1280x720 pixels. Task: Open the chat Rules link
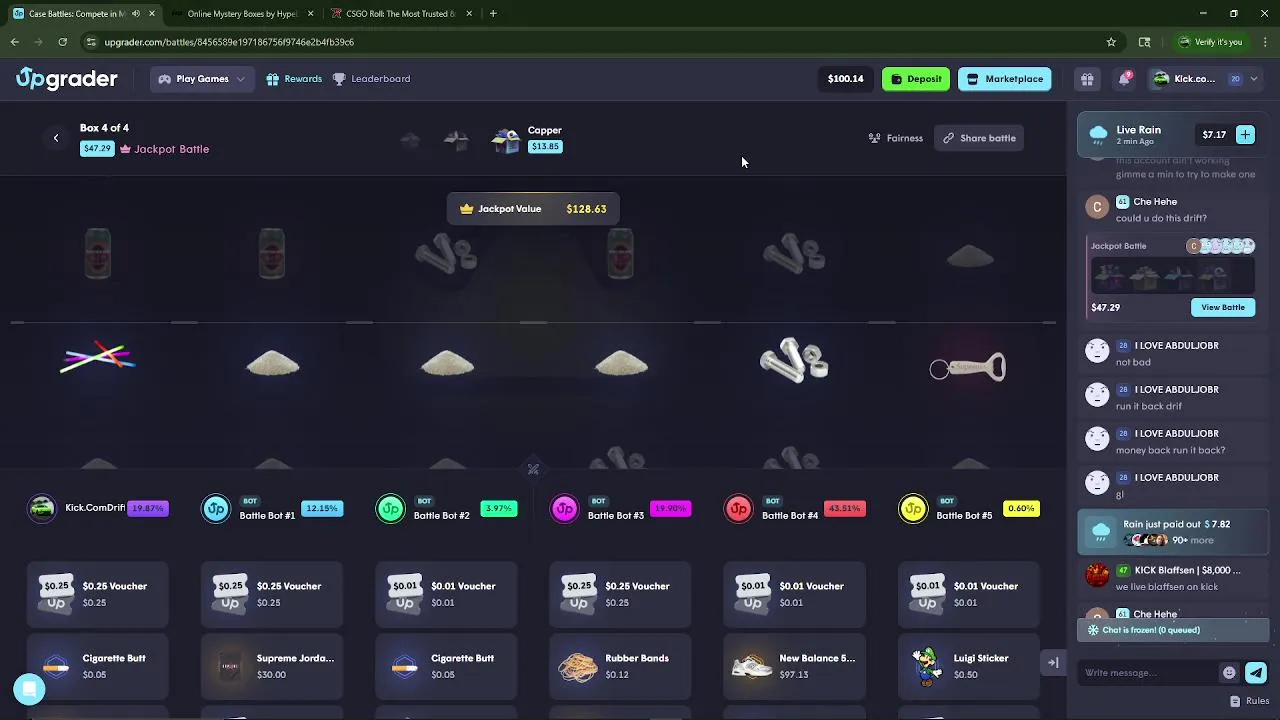[1250, 701]
